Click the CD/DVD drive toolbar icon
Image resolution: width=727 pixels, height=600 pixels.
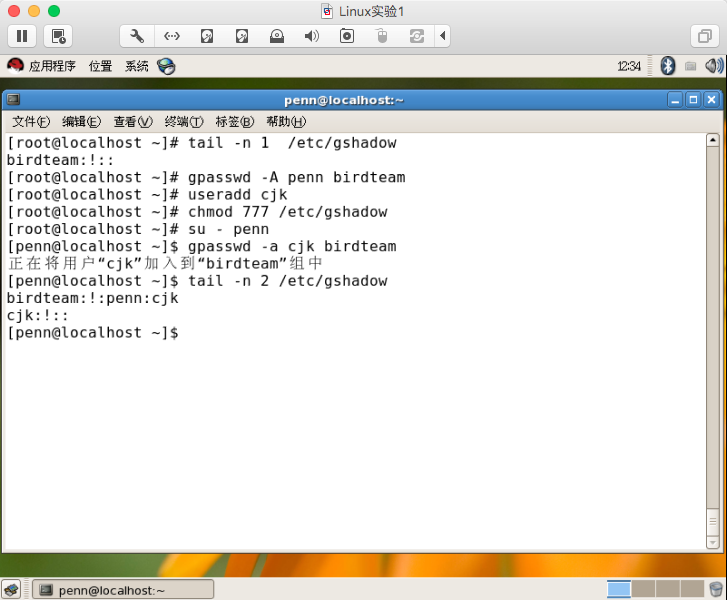coord(277,36)
